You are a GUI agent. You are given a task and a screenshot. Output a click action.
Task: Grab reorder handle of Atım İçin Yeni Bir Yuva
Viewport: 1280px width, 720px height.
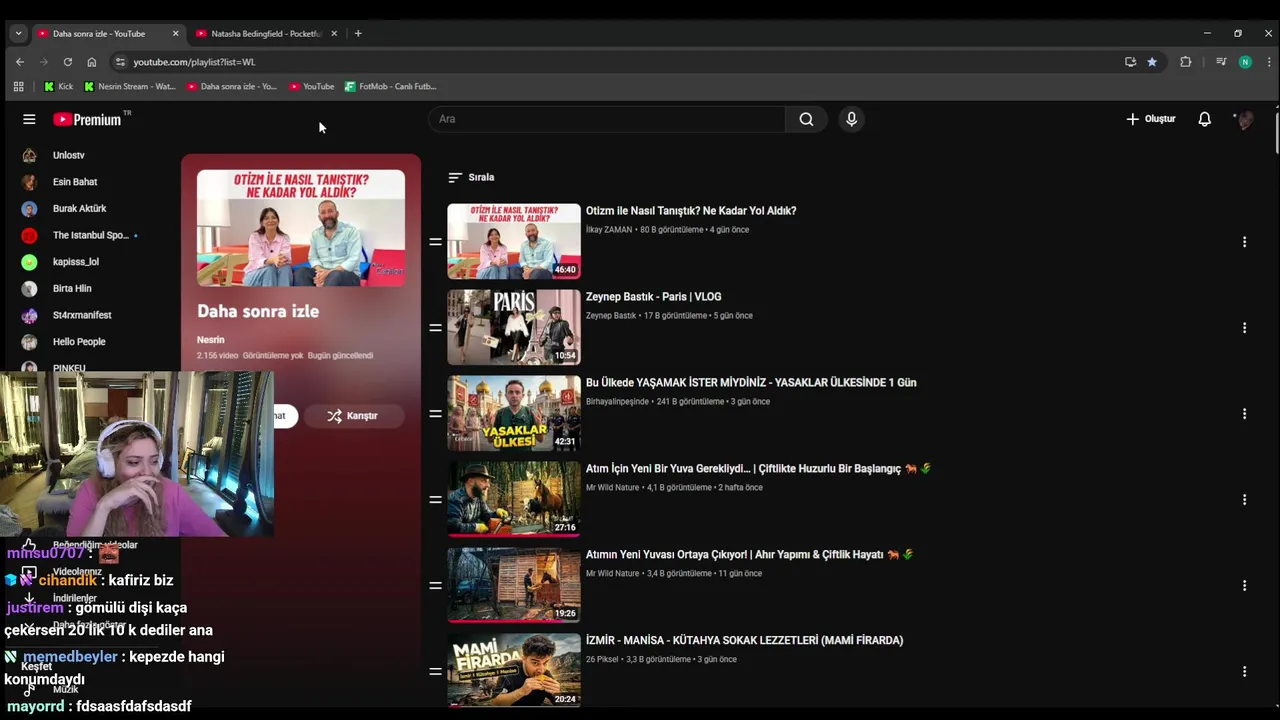pos(435,500)
